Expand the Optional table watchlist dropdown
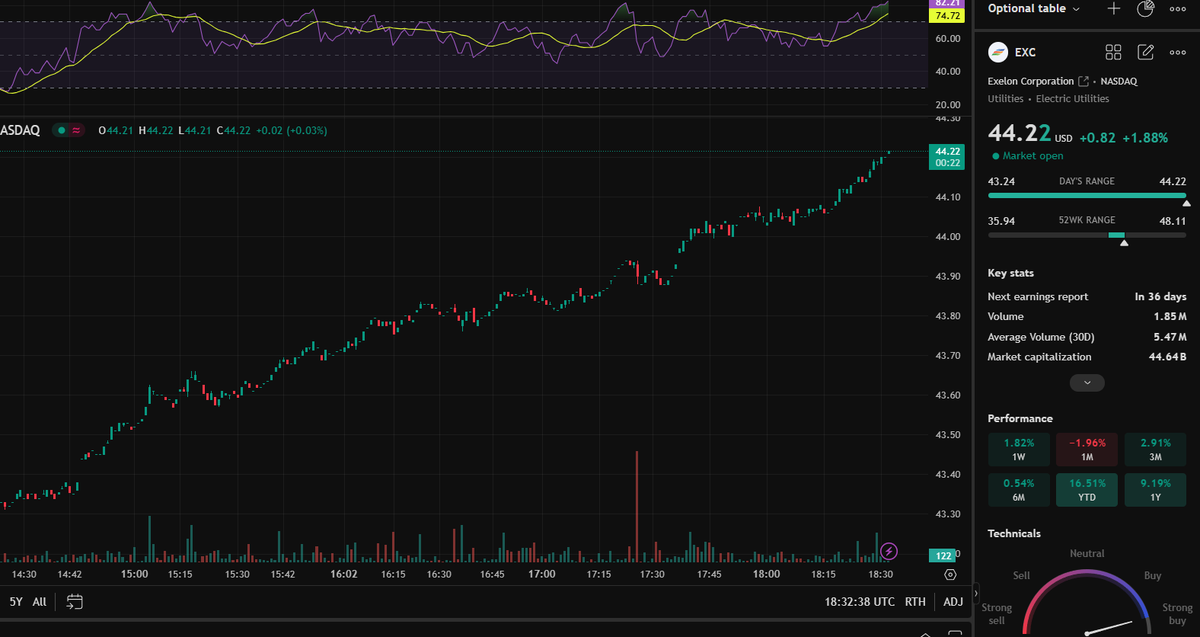 [1034, 8]
